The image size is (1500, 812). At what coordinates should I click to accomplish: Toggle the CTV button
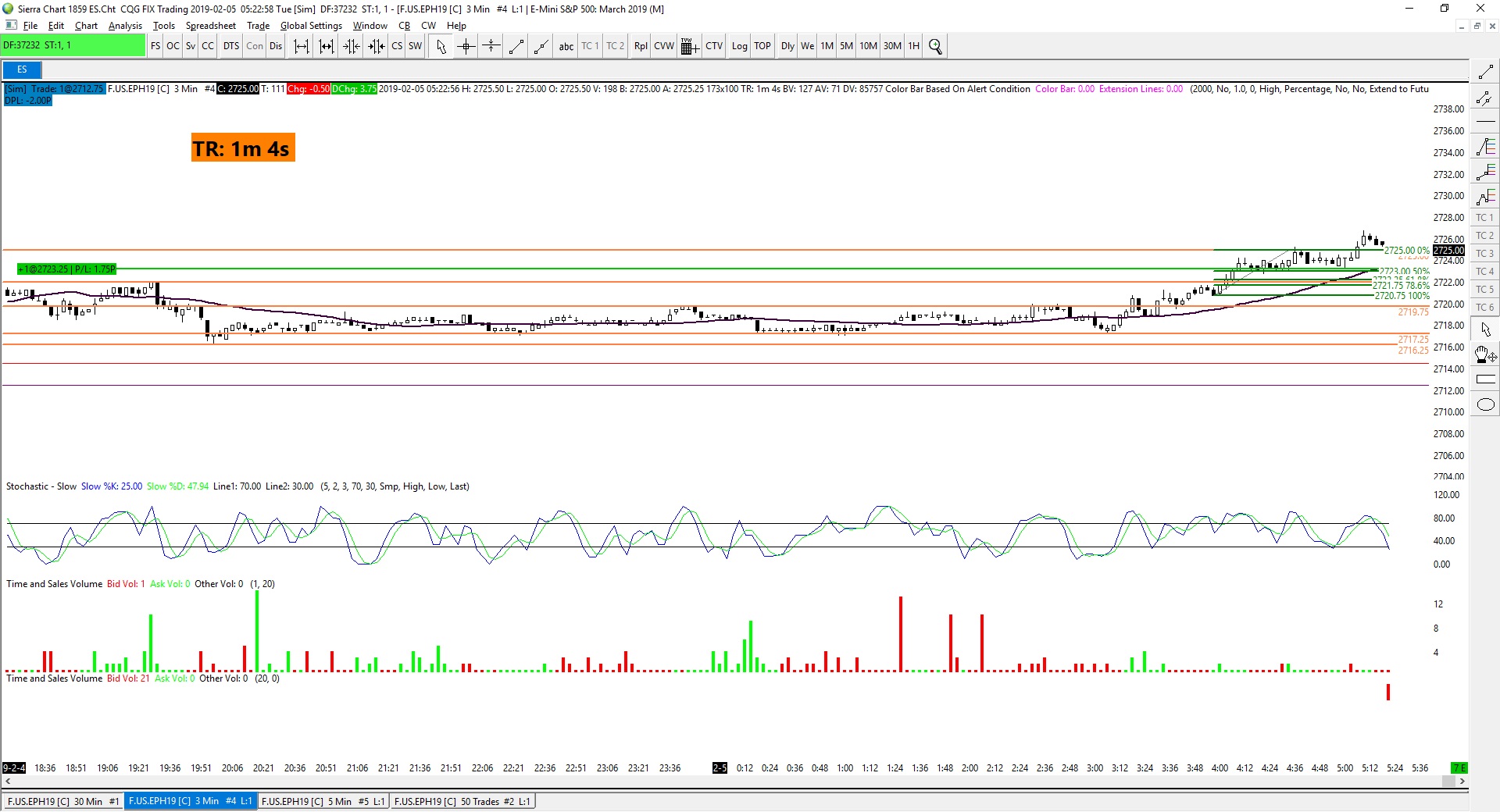(714, 46)
